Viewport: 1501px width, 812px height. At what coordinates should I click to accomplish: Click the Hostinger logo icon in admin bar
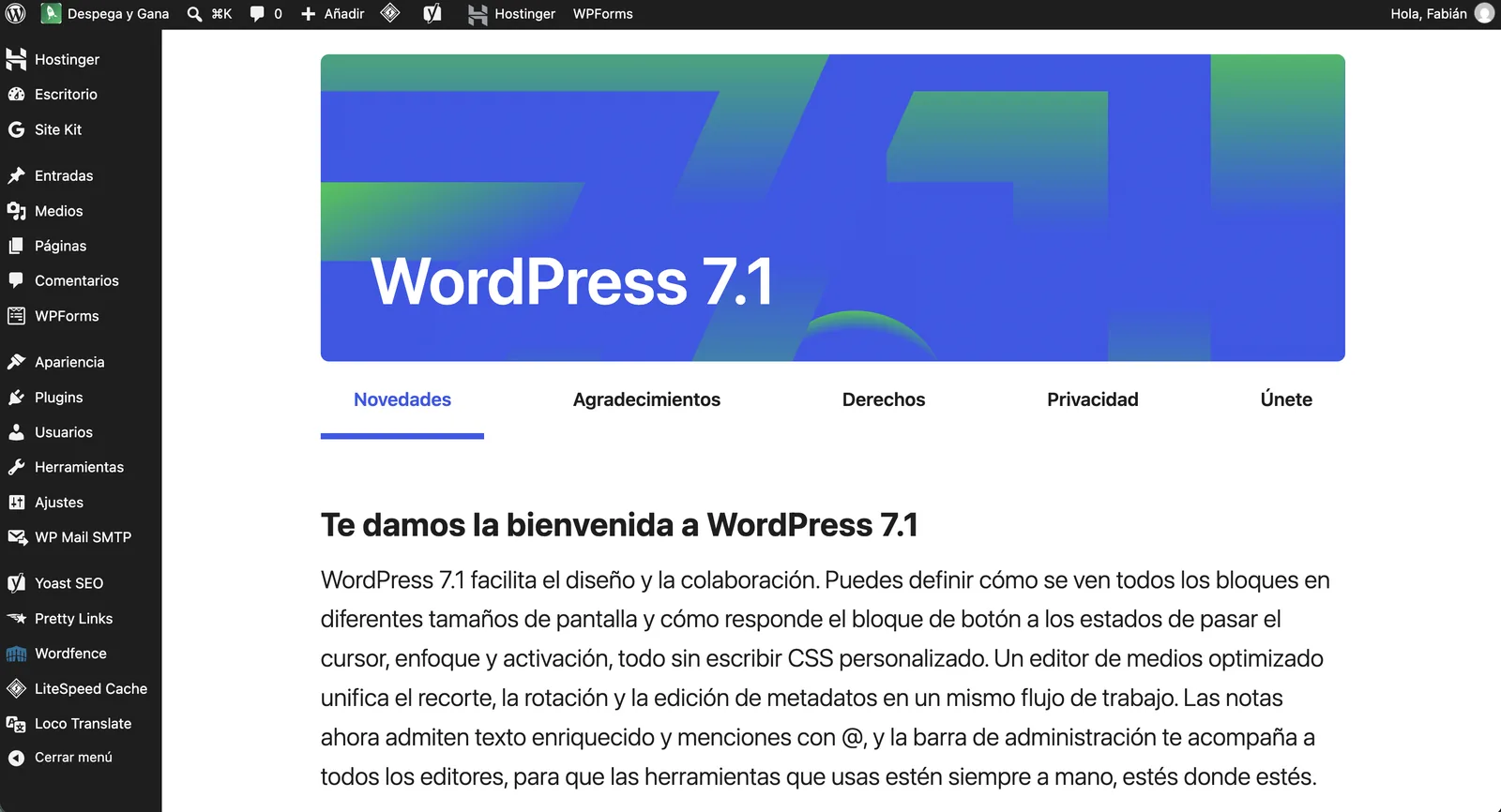click(x=478, y=14)
